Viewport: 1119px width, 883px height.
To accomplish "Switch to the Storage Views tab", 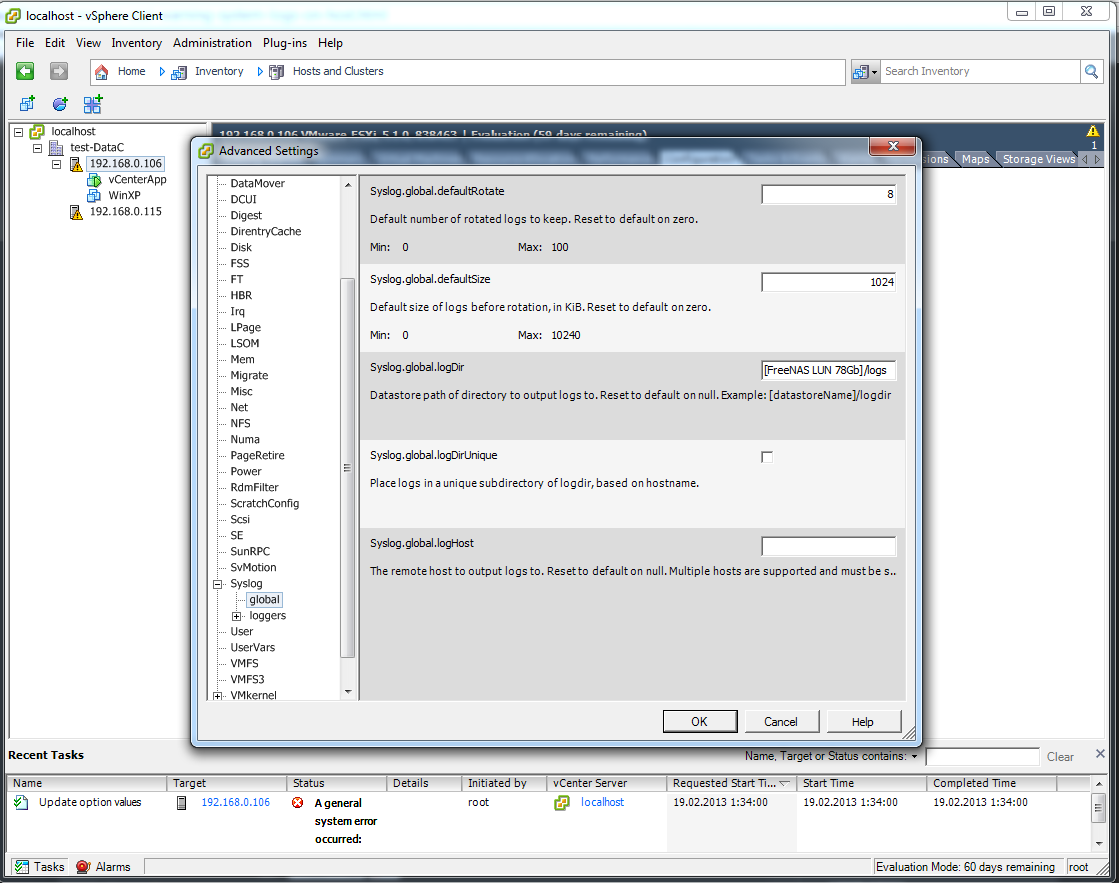I will 1038,159.
